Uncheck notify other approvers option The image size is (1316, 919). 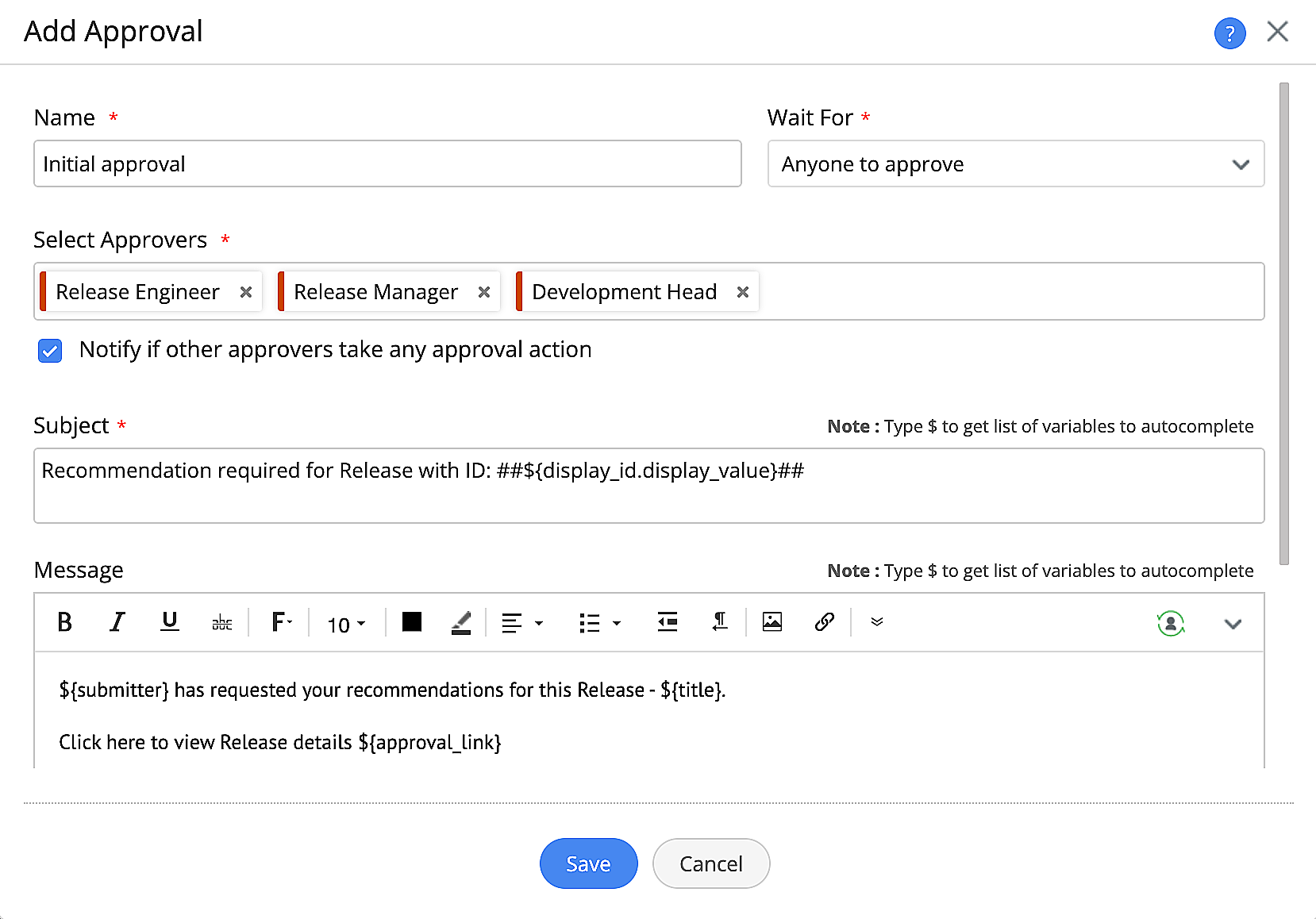point(49,350)
